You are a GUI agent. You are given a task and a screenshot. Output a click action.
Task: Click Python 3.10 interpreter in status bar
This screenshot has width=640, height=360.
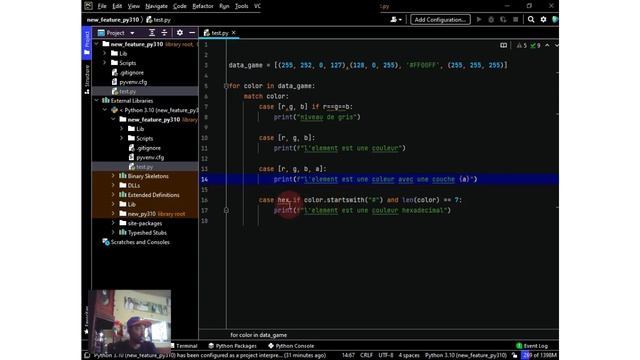(x=466, y=356)
